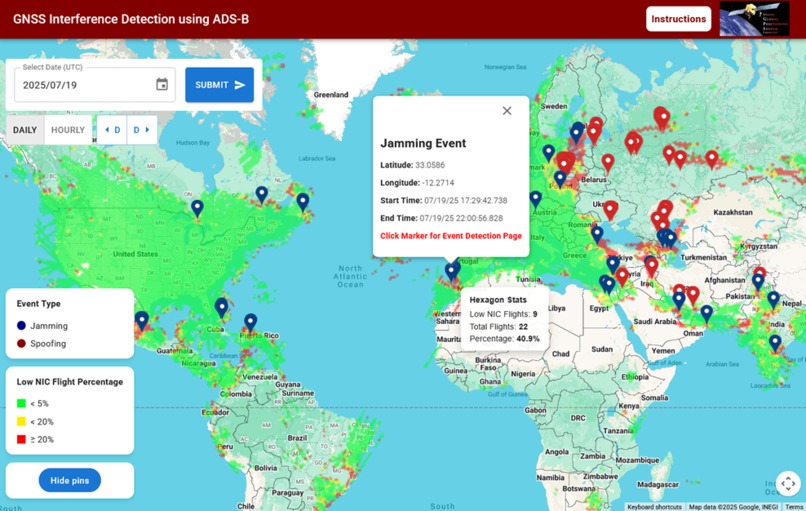
Task: Click jamming pin near Greece
Action: pos(597,233)
